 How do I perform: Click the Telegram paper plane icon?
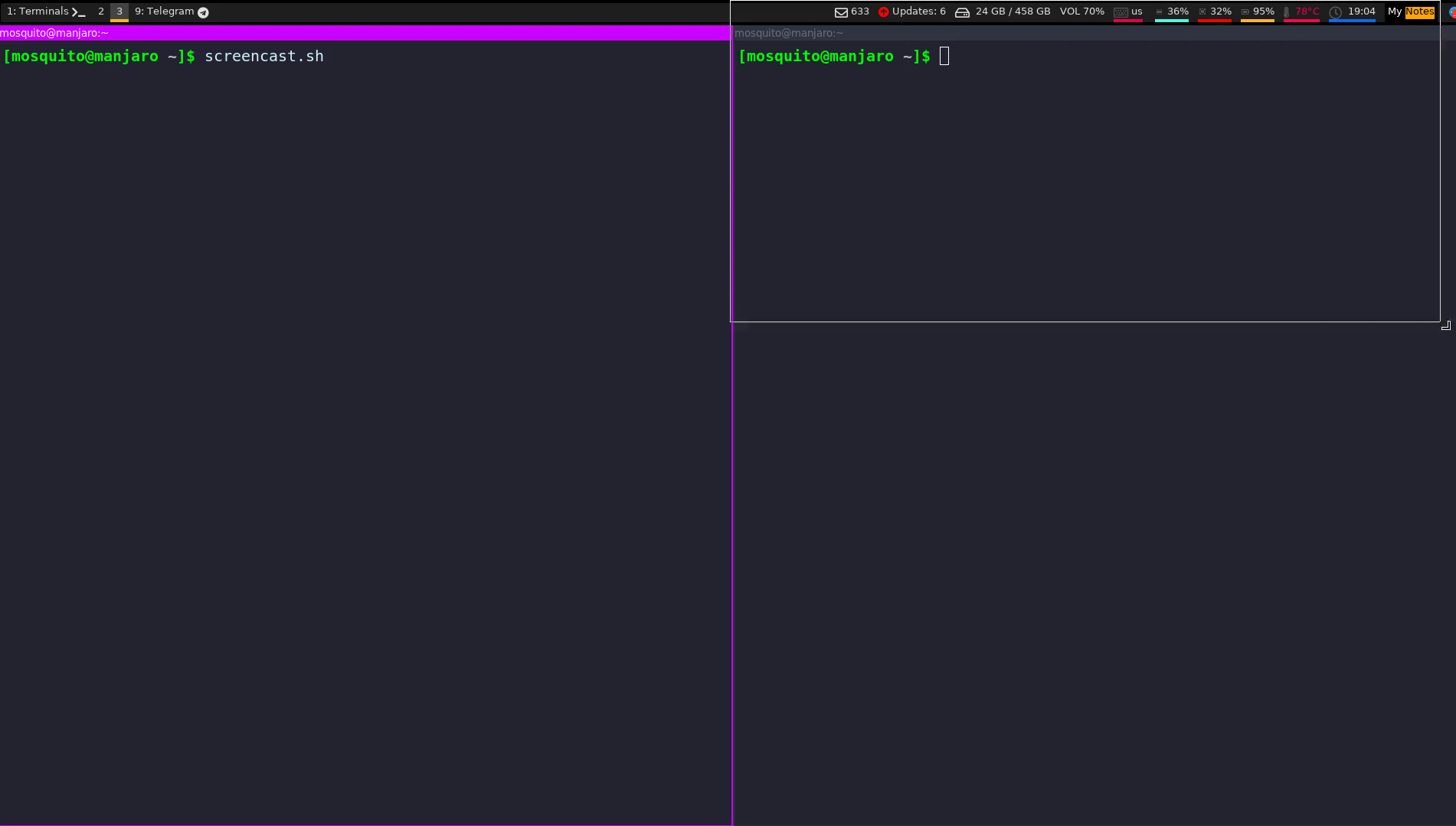point(203,12)
